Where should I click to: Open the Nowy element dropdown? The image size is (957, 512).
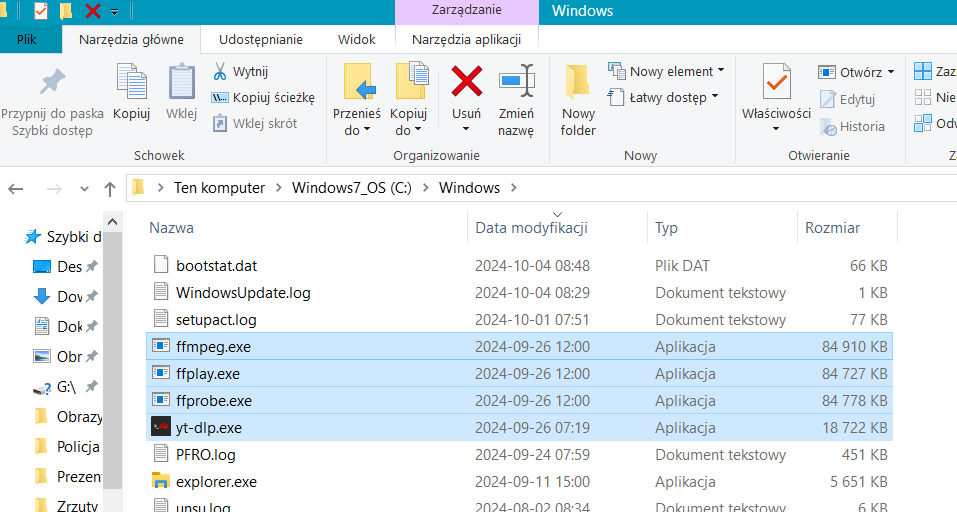point(666,72)
